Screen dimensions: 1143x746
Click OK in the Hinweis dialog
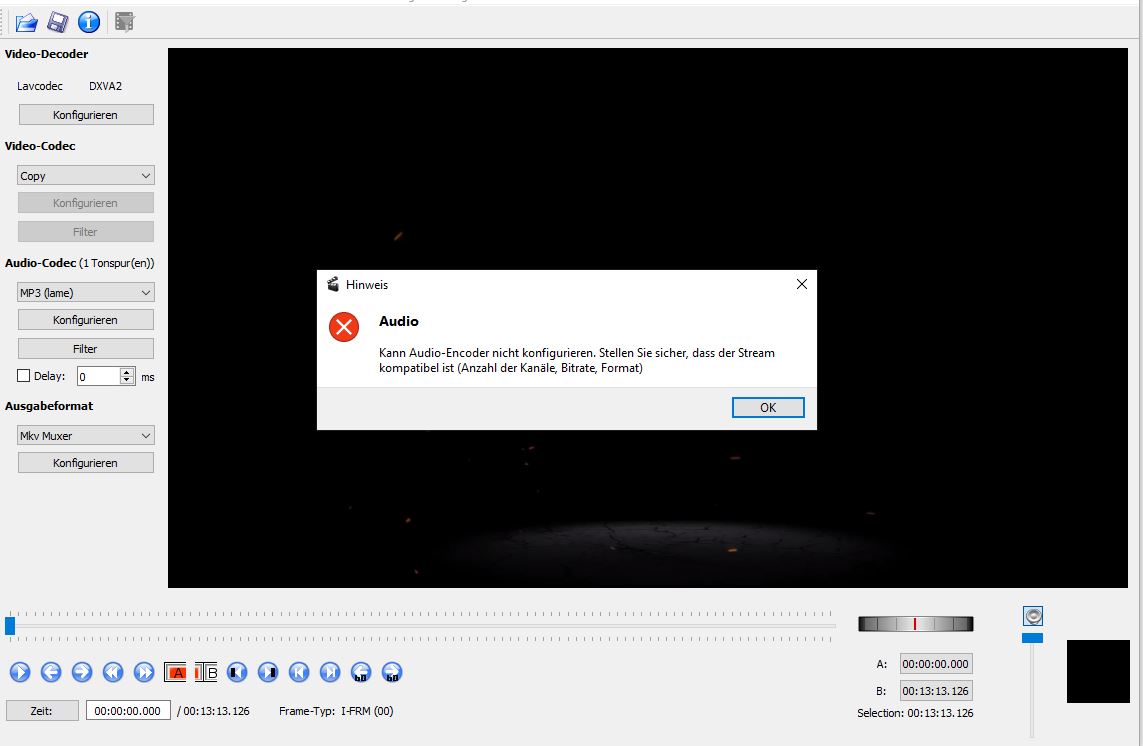click(767, 407)
